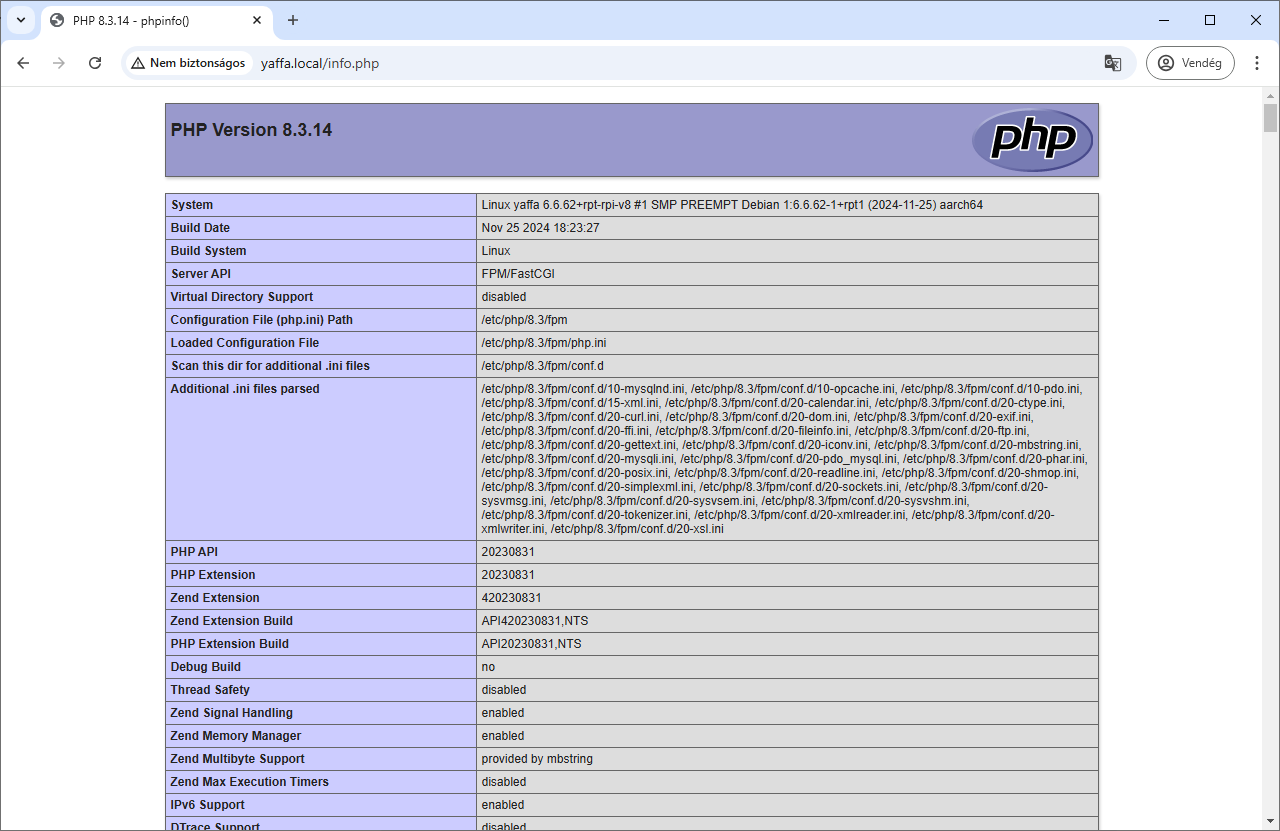Open a new browser tab
Viewport: 1280px width, 831px height.
(293, 20)
